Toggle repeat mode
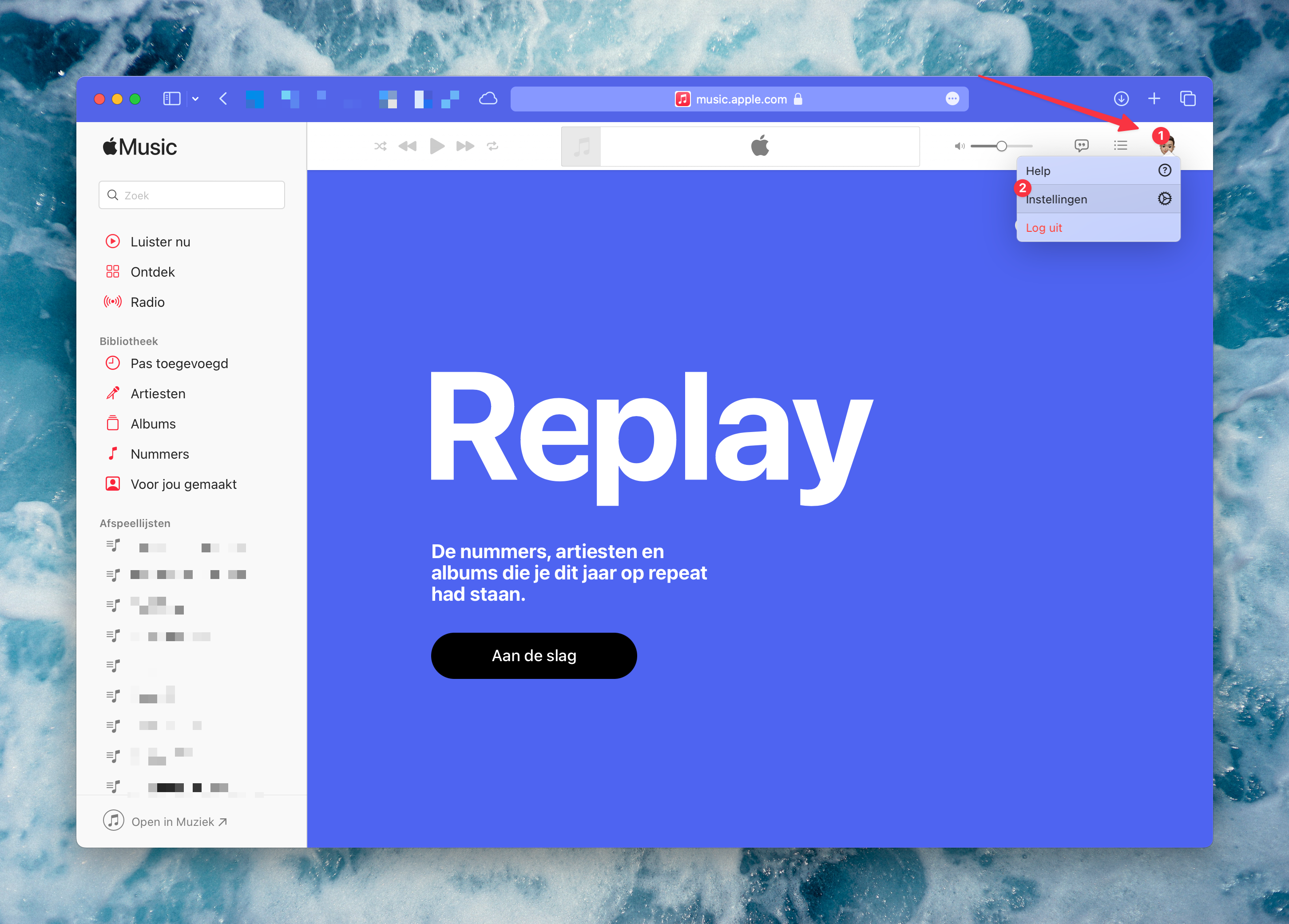The height and width of the screenshot is (924, 1289). (492, 146)
